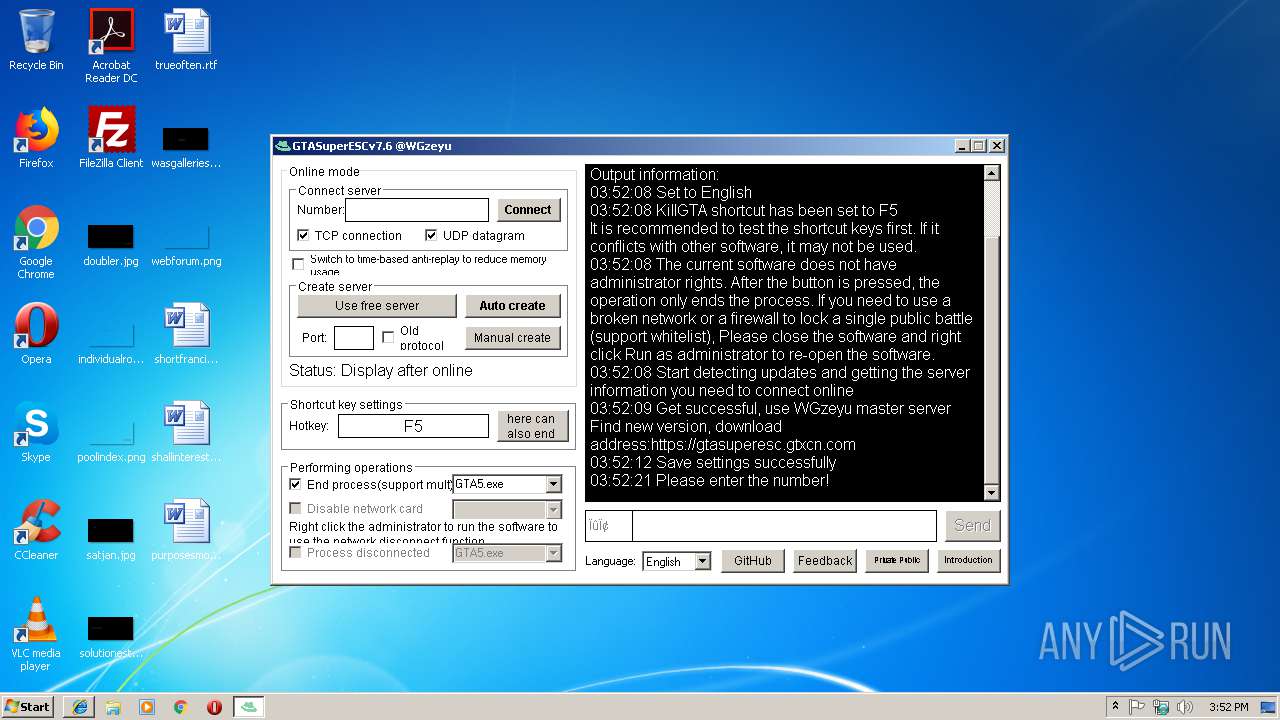Click the Private Public button
This screenshot has height=720, width=1280.
coord(897,561)
